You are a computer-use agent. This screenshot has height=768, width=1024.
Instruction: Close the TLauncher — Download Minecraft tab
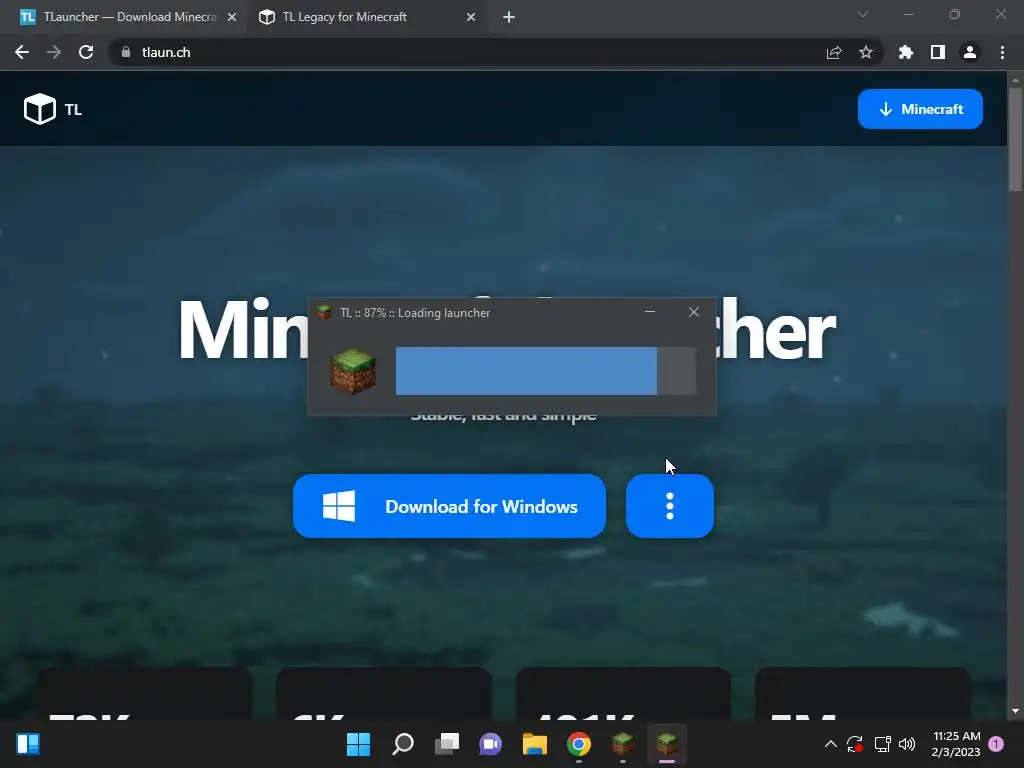pyautogui.click(x=232, y=18)
